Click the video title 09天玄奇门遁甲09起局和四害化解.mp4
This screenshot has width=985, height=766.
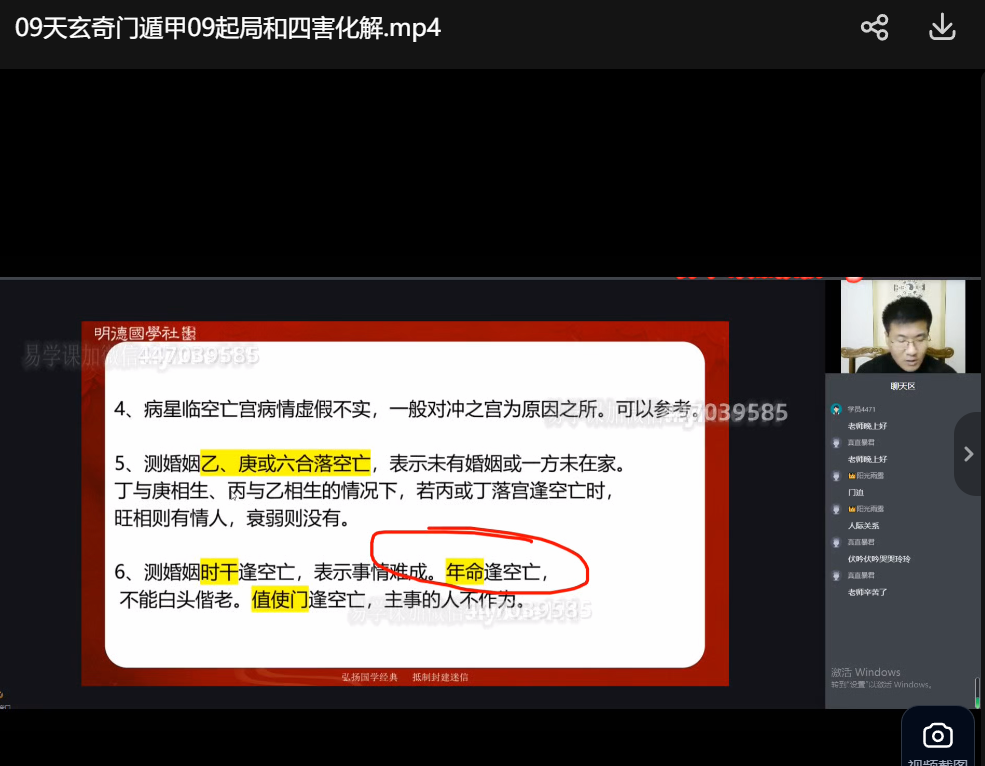click(228, 28)
